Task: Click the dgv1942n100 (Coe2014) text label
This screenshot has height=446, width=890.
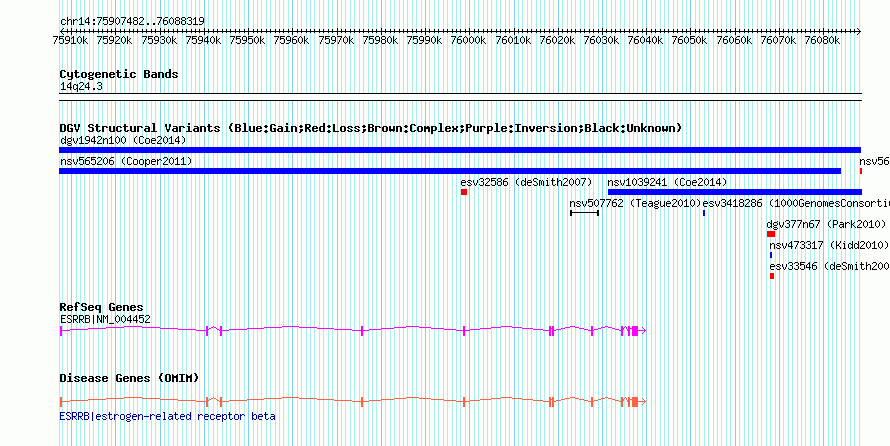Action: pyautogui.click(x=123, y=140)
